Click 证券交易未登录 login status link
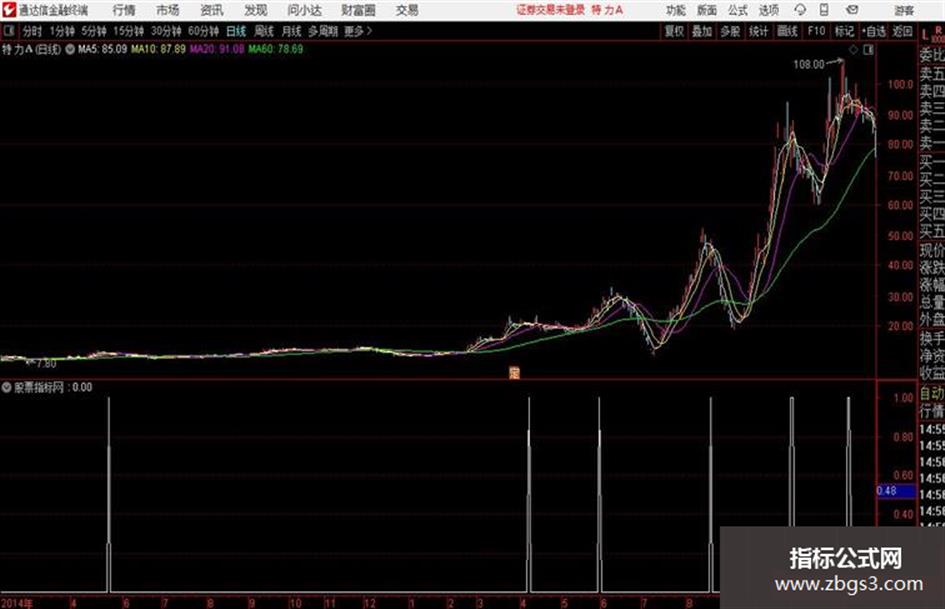 coord(551,10)
